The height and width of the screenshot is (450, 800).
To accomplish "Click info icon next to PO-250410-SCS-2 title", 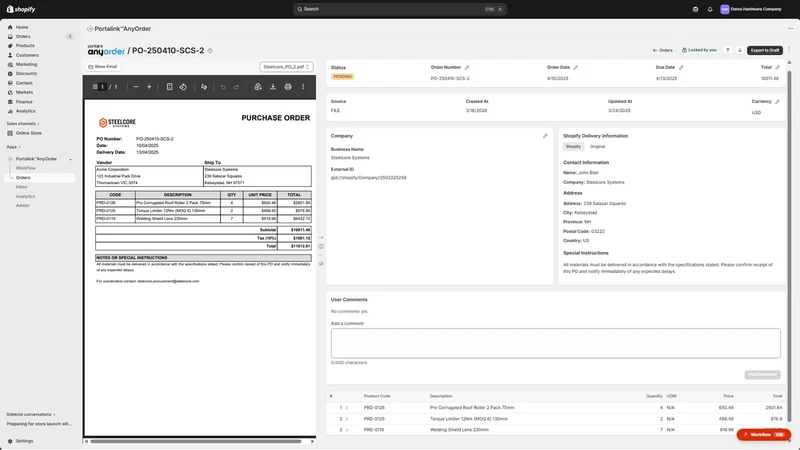I will (x=210, y=51).
